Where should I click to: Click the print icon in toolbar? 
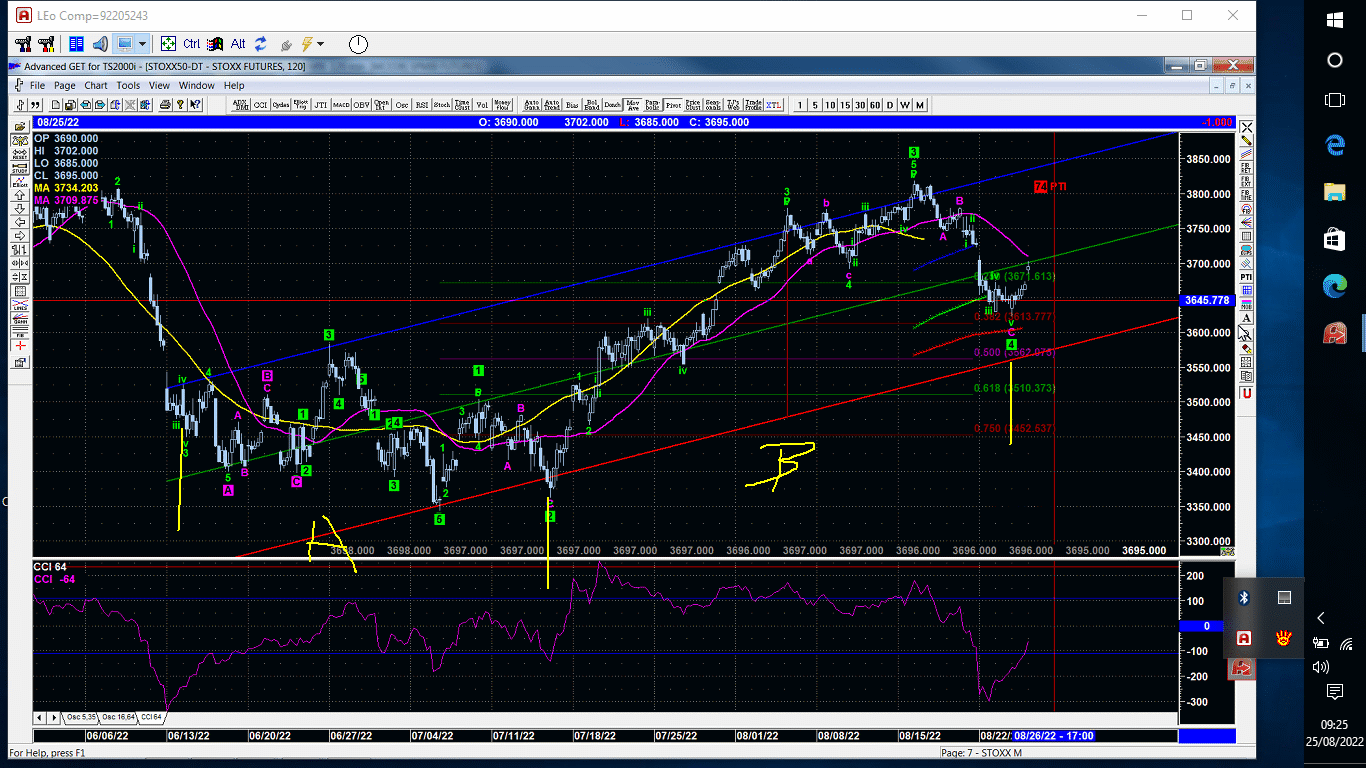164,104
